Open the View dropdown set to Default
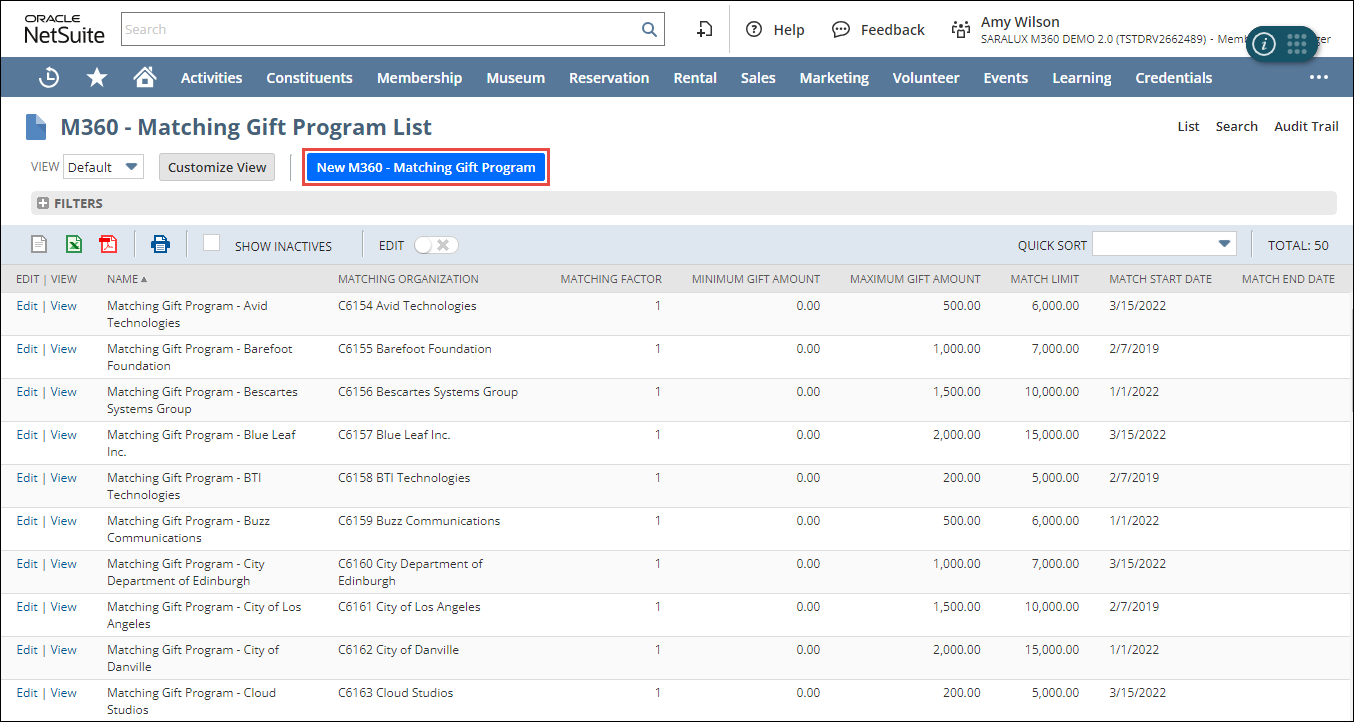Image resolution: width=1354 pixels, height=722 pixels. click(104, 167)
